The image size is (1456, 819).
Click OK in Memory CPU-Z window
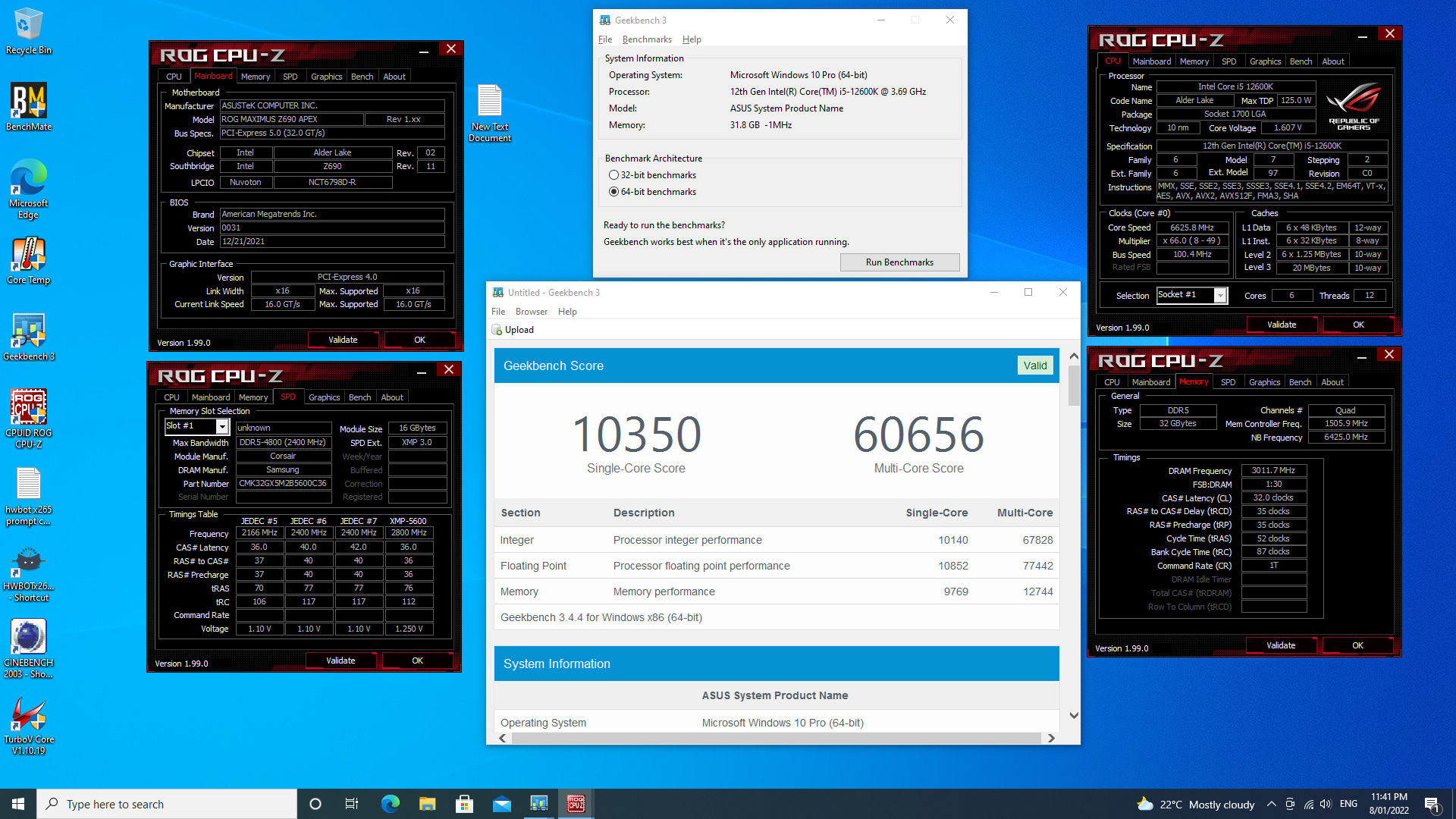click(1357, 645)
